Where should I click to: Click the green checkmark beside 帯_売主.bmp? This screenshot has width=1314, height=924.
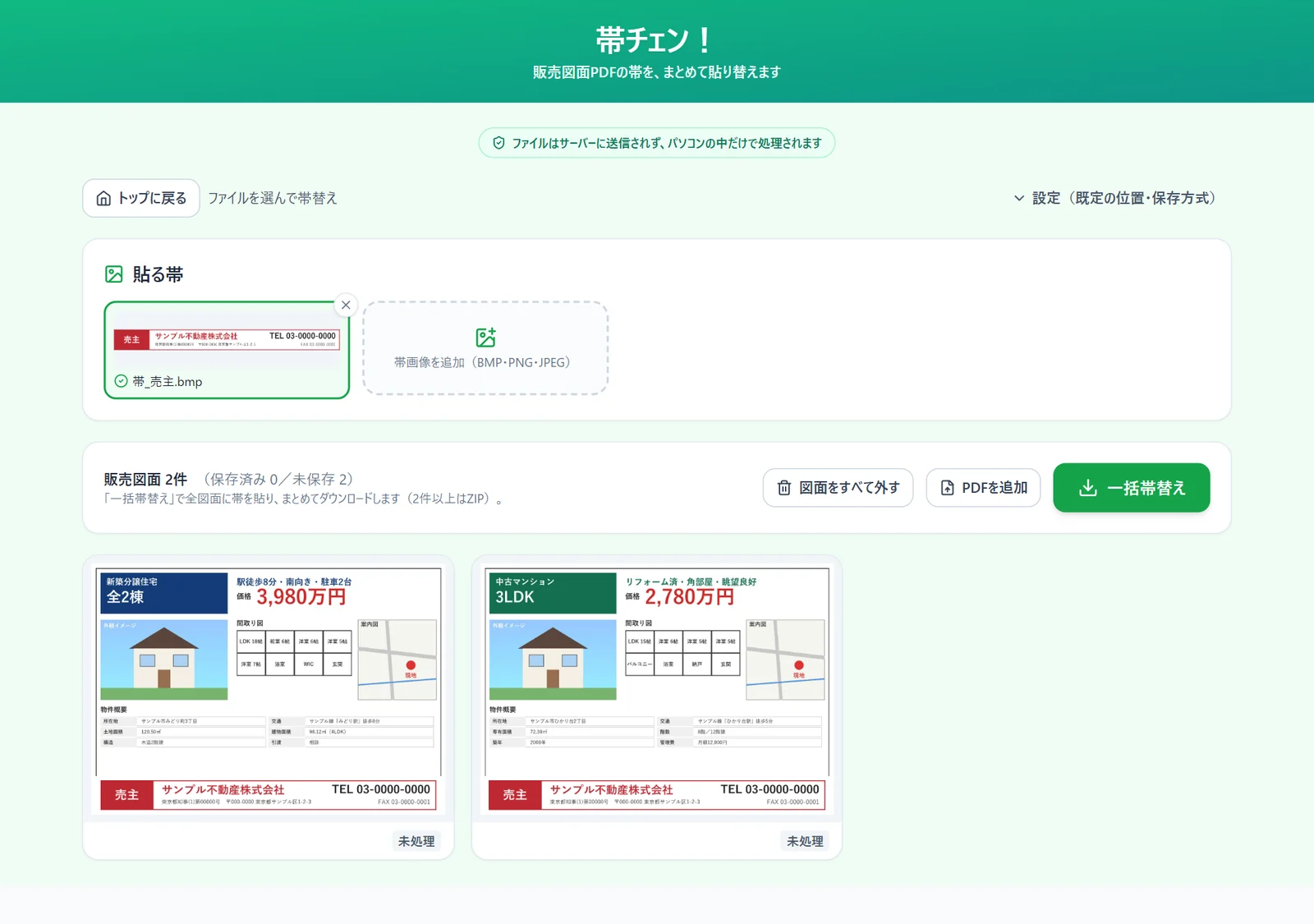pos(121,381)
